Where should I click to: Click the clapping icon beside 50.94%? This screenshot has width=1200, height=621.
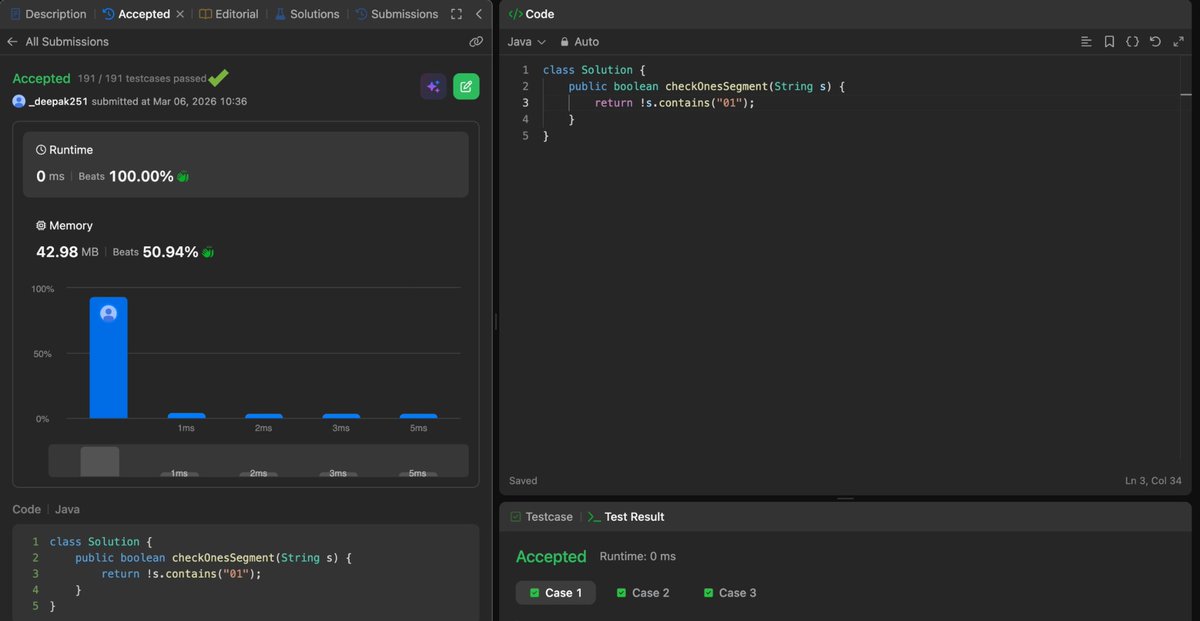pos(208,253)
